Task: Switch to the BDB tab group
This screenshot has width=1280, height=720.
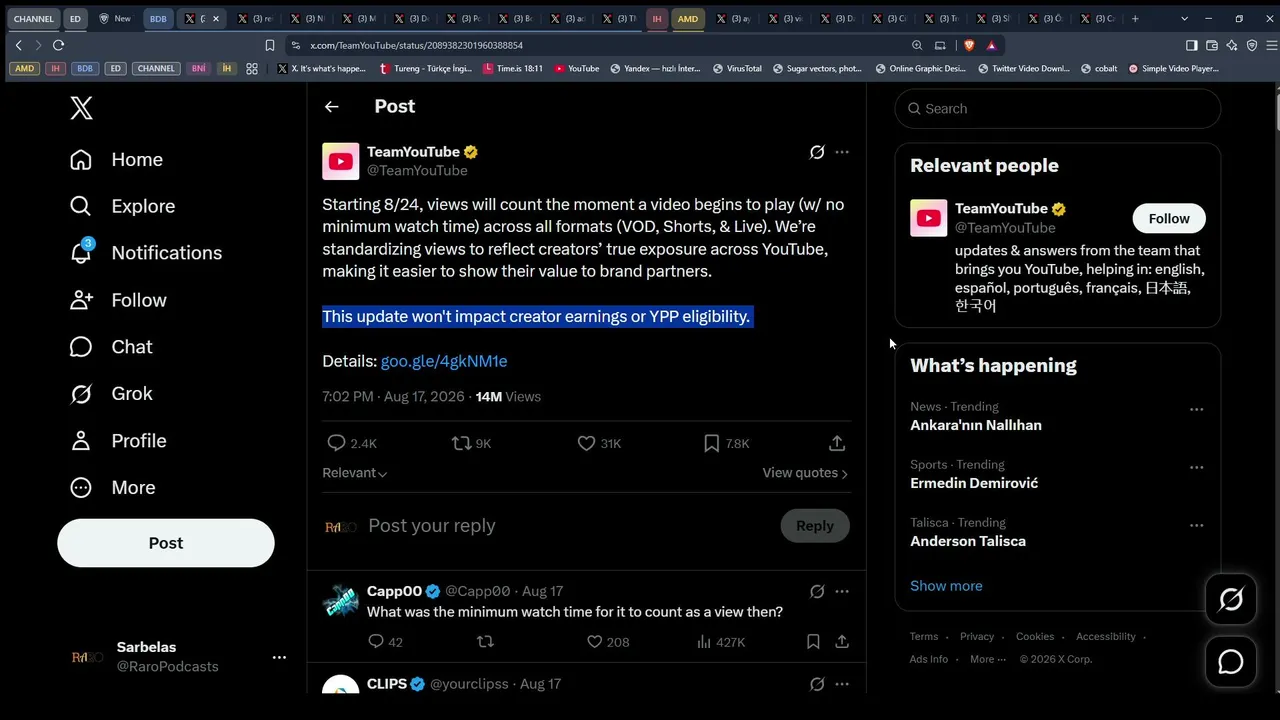Action: click(158, 19)
